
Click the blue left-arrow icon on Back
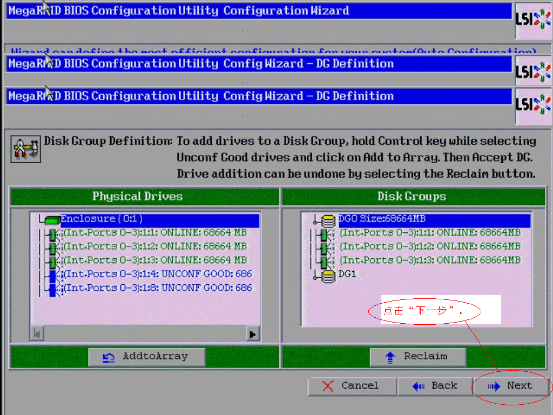418,387
